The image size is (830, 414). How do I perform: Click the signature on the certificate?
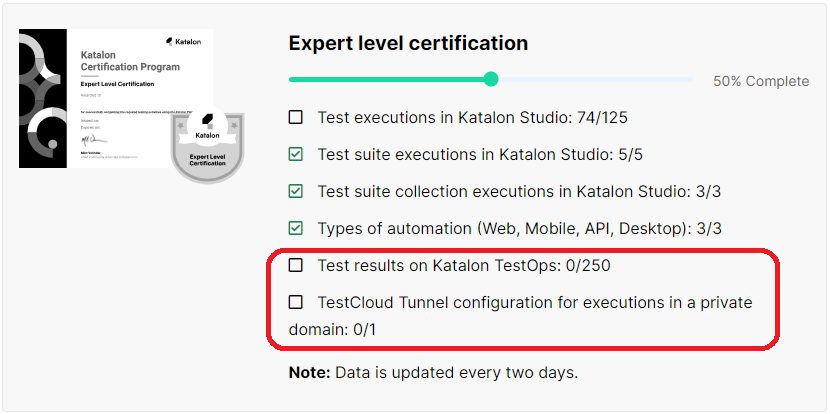coord(89,139)
